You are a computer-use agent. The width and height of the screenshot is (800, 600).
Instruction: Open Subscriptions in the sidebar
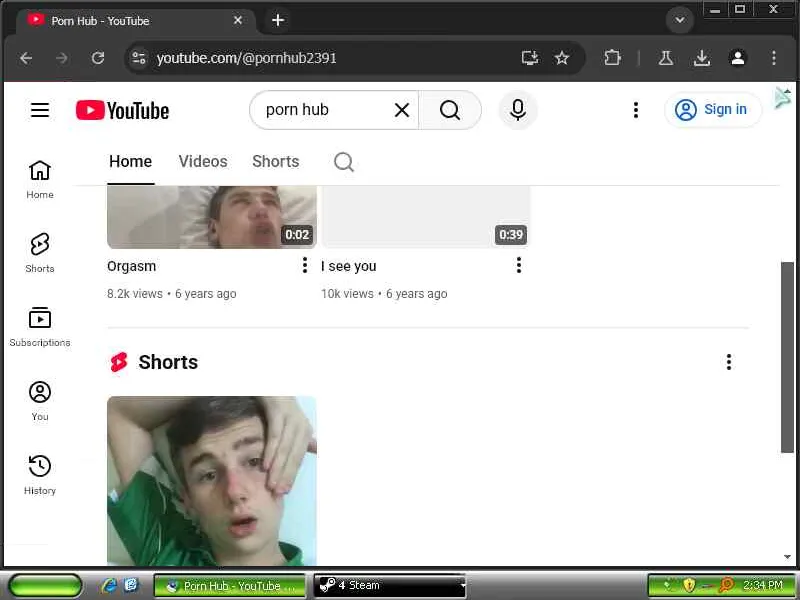40,328
